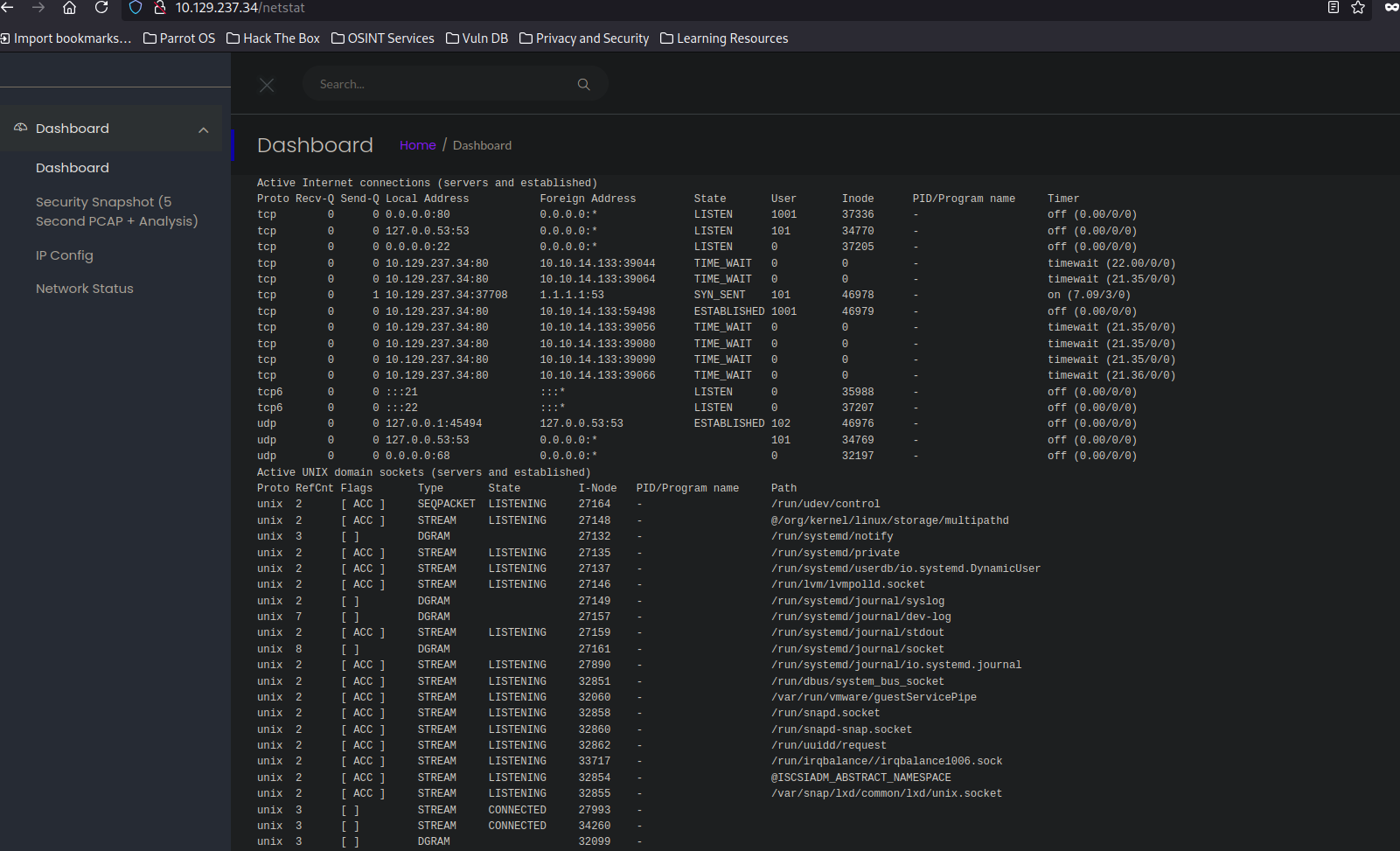Viewport: 1400px width, 851px height.
Task: Click inode value 37336
Action: [858, 215]
